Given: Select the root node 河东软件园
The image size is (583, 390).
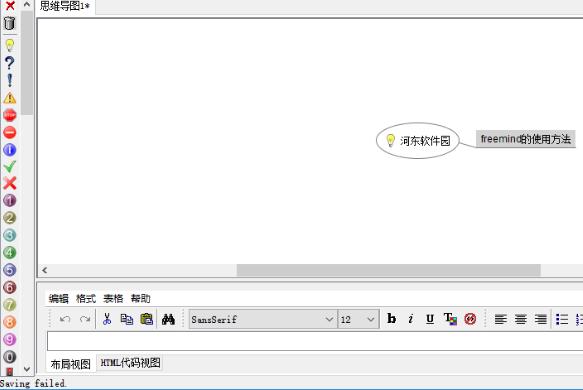Looking at the screenshot, I should point(418,141).
